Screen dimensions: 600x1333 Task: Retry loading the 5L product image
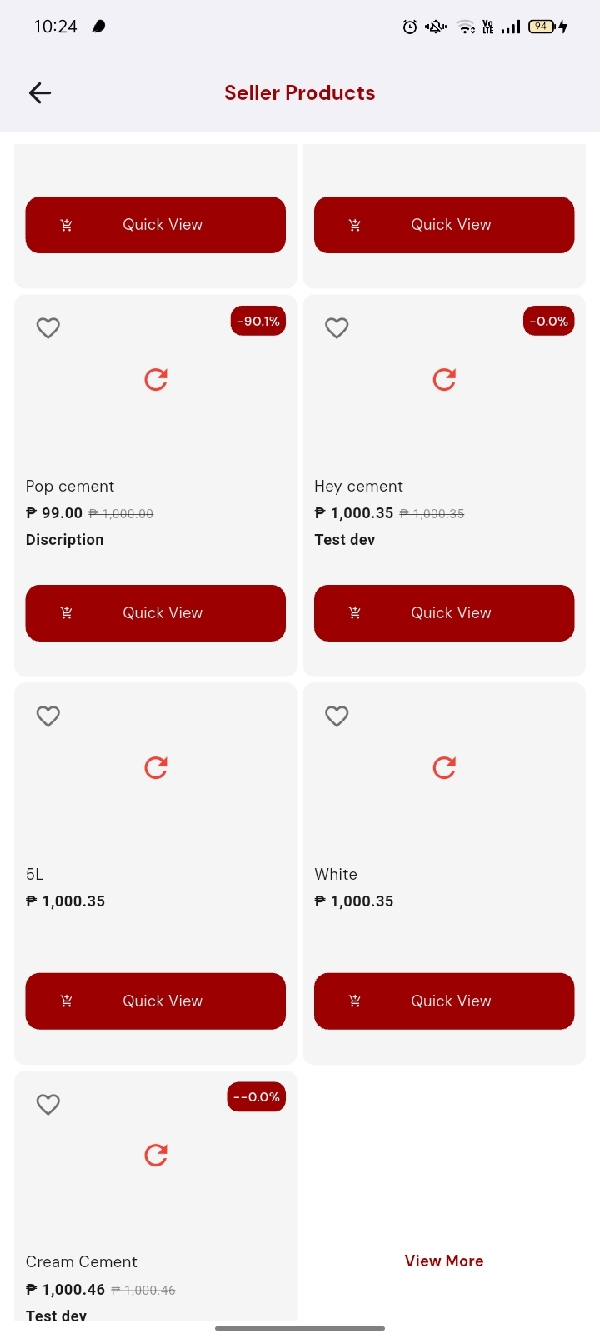click(156, 767)
